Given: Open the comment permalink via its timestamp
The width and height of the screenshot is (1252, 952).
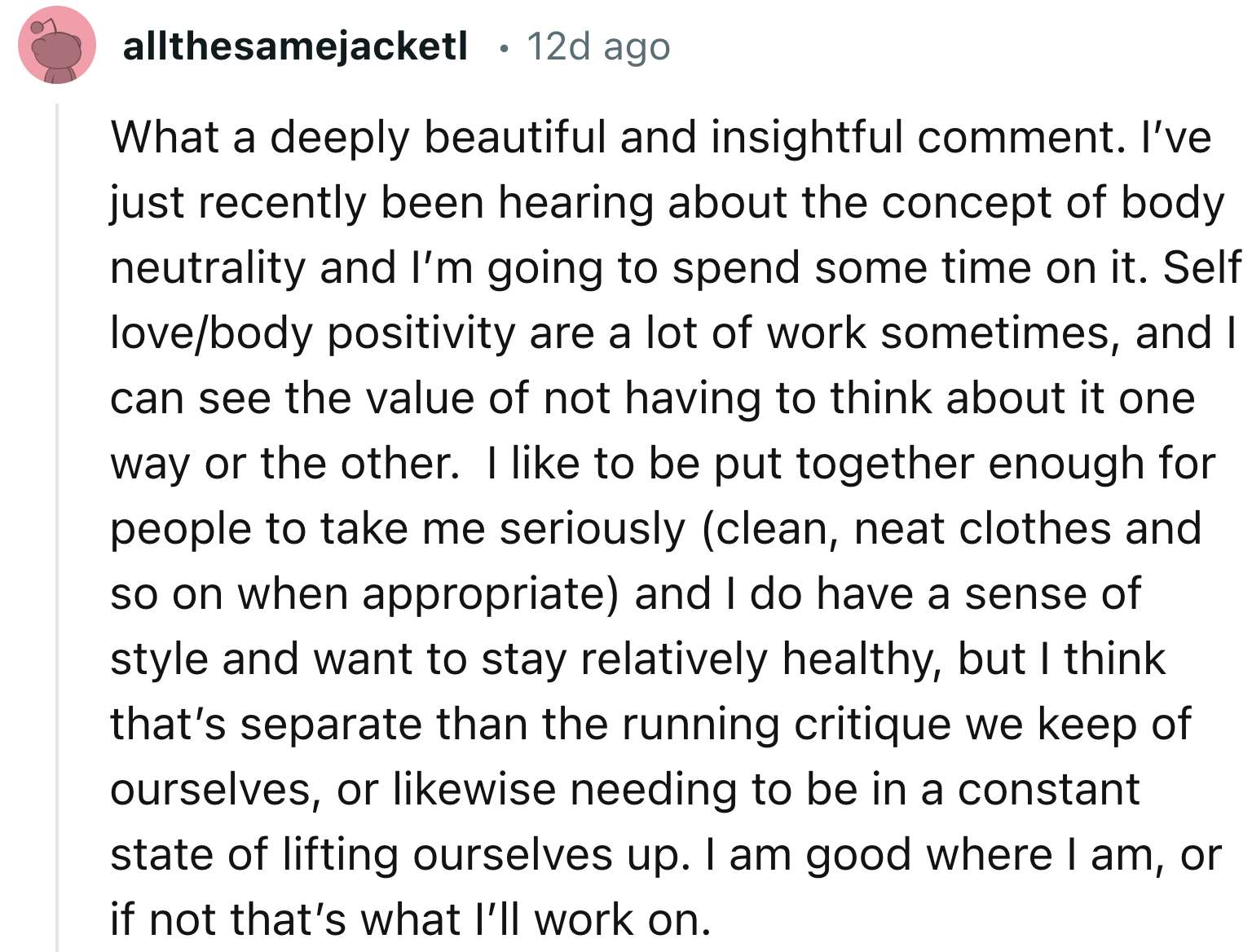Looking at the screenshot, I should (597, 46).
